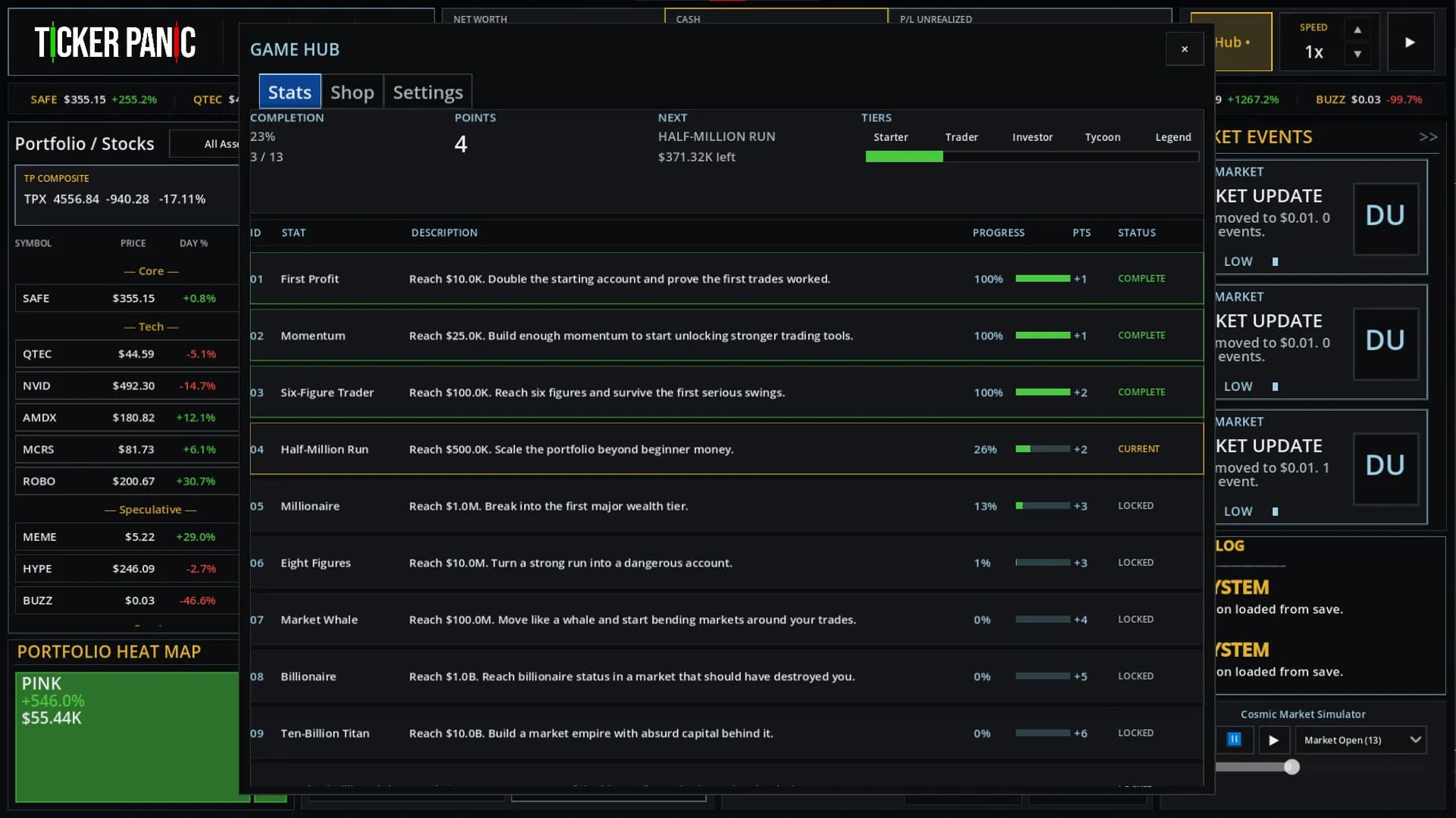
Task: Click the Ticker Panic logo
Action: 115,42
